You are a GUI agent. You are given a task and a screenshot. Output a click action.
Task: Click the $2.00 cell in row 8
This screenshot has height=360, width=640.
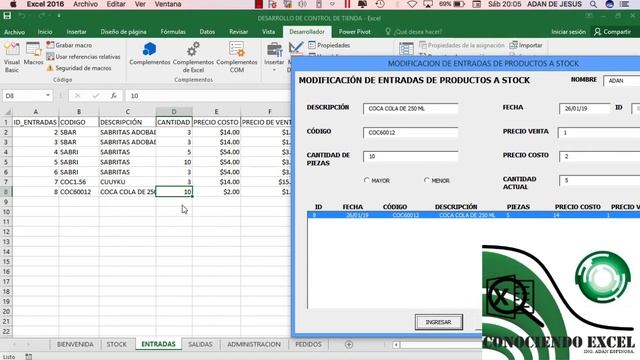pyautogui.click(x=216, y=192)
